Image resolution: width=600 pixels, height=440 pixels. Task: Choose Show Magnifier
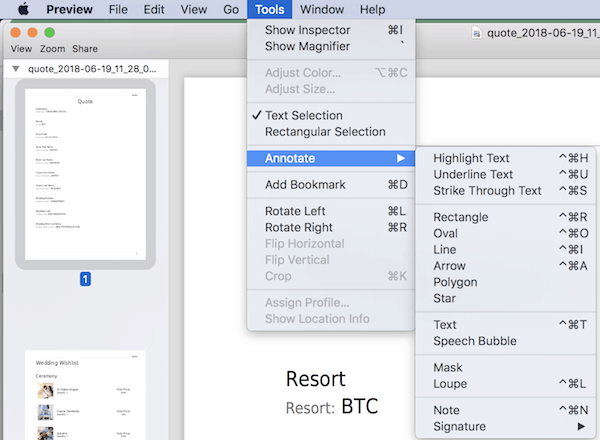click(331, 46)
